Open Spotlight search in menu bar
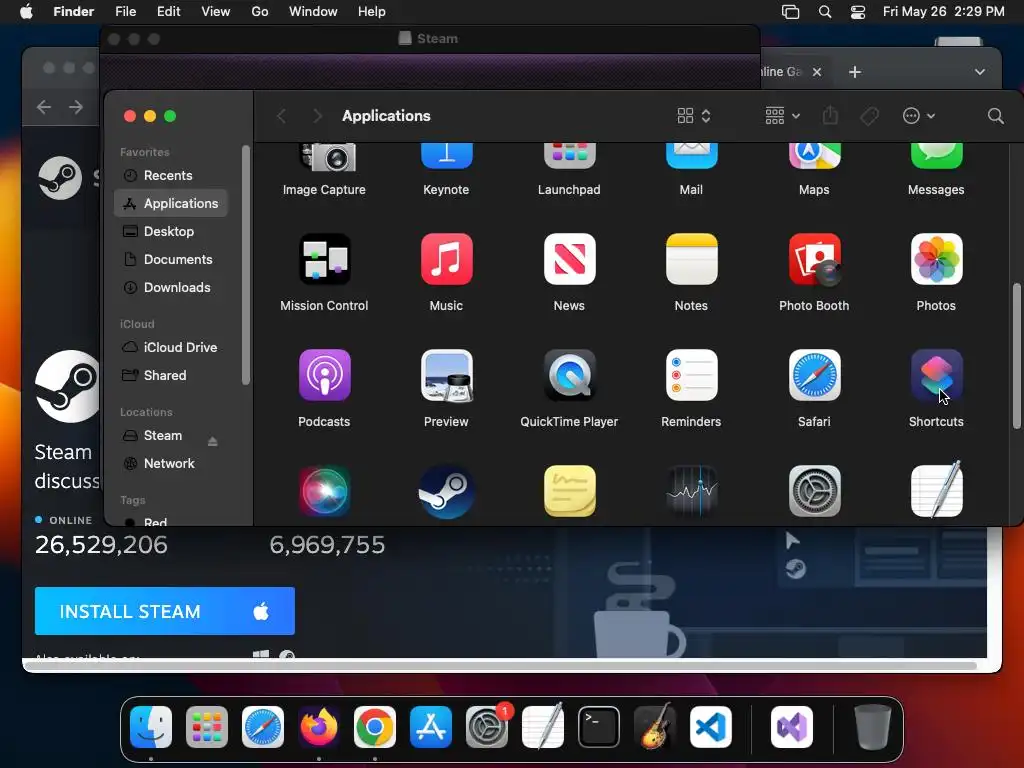Viewport: 1024px width, 768px height. tap(825, 12)
